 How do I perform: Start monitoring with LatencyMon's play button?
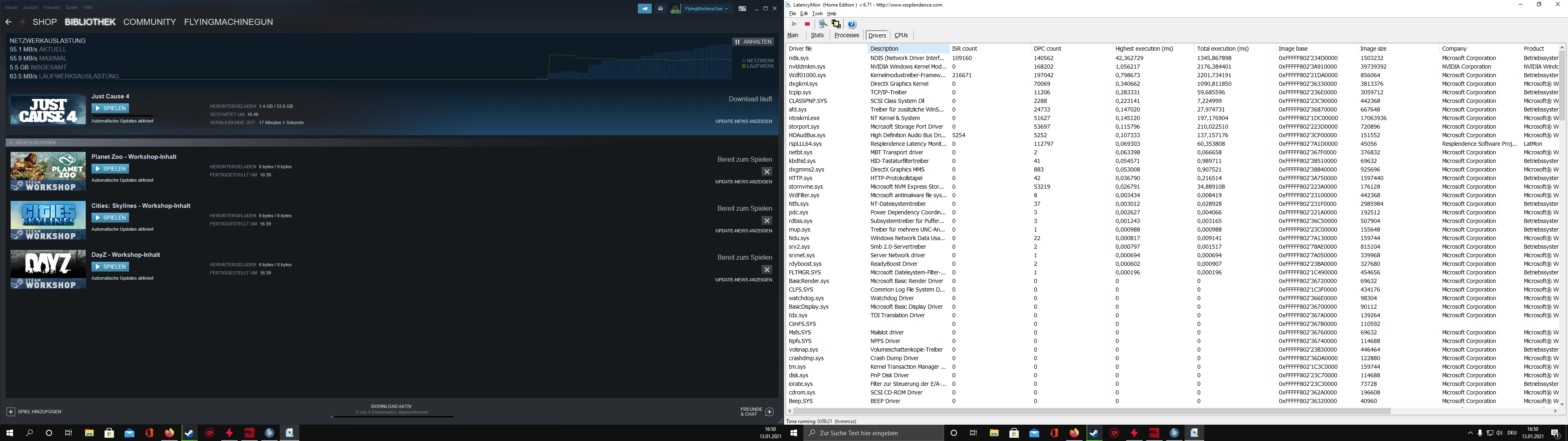pyautogui.click(x=794, y=24)
